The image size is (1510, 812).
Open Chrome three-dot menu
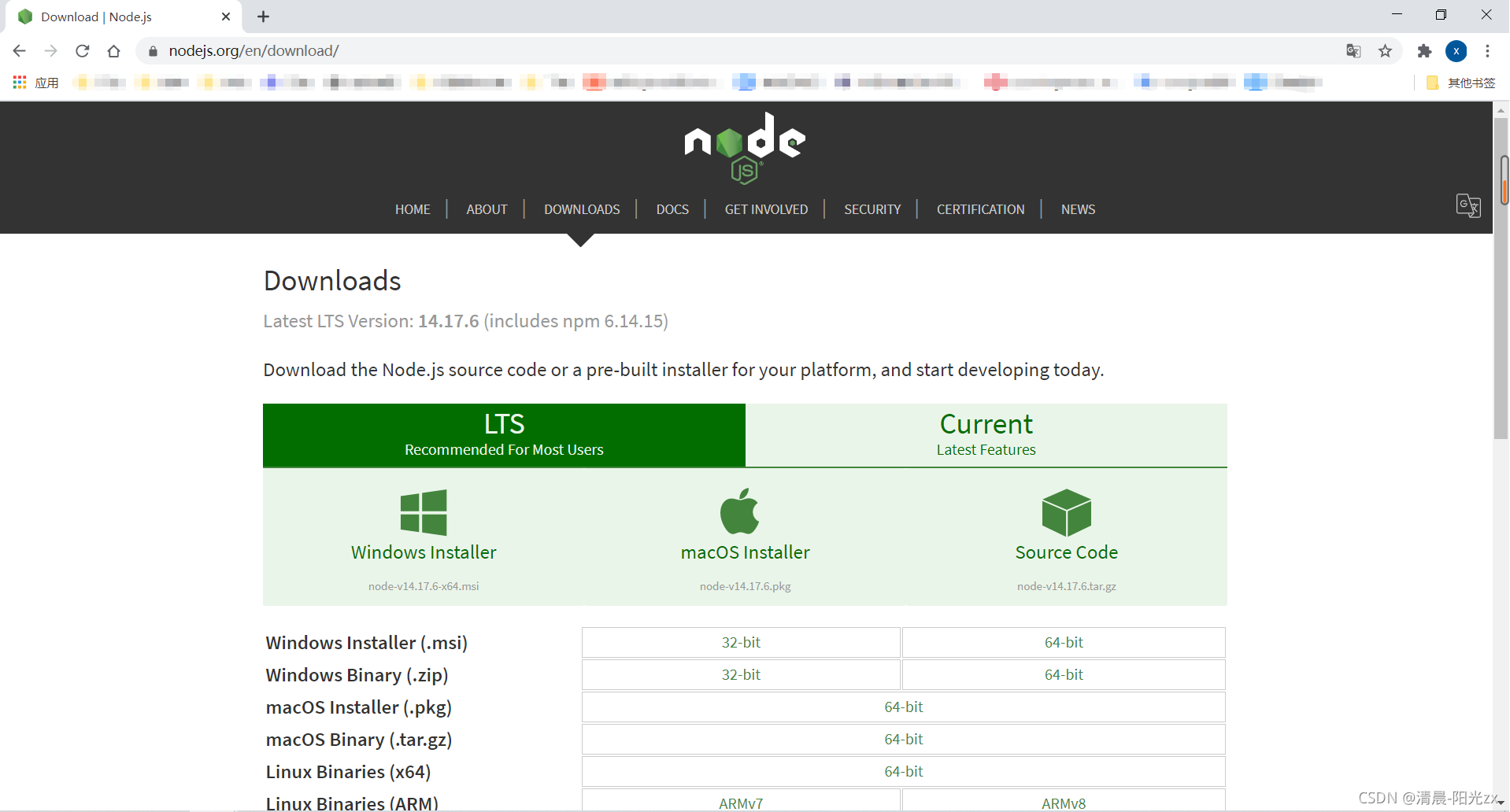[x=1487, y=51]
